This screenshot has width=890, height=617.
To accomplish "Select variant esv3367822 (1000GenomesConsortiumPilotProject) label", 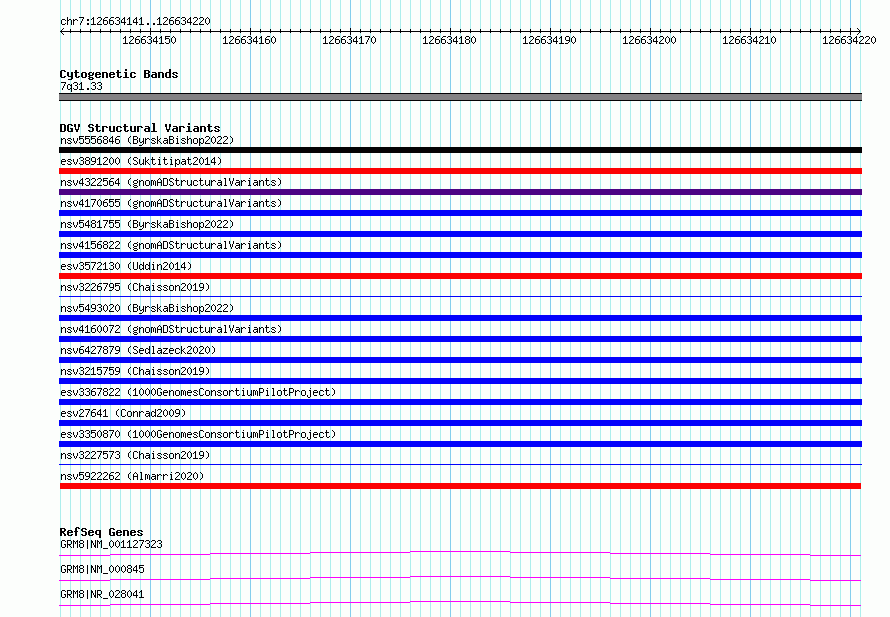I will 198,392.
